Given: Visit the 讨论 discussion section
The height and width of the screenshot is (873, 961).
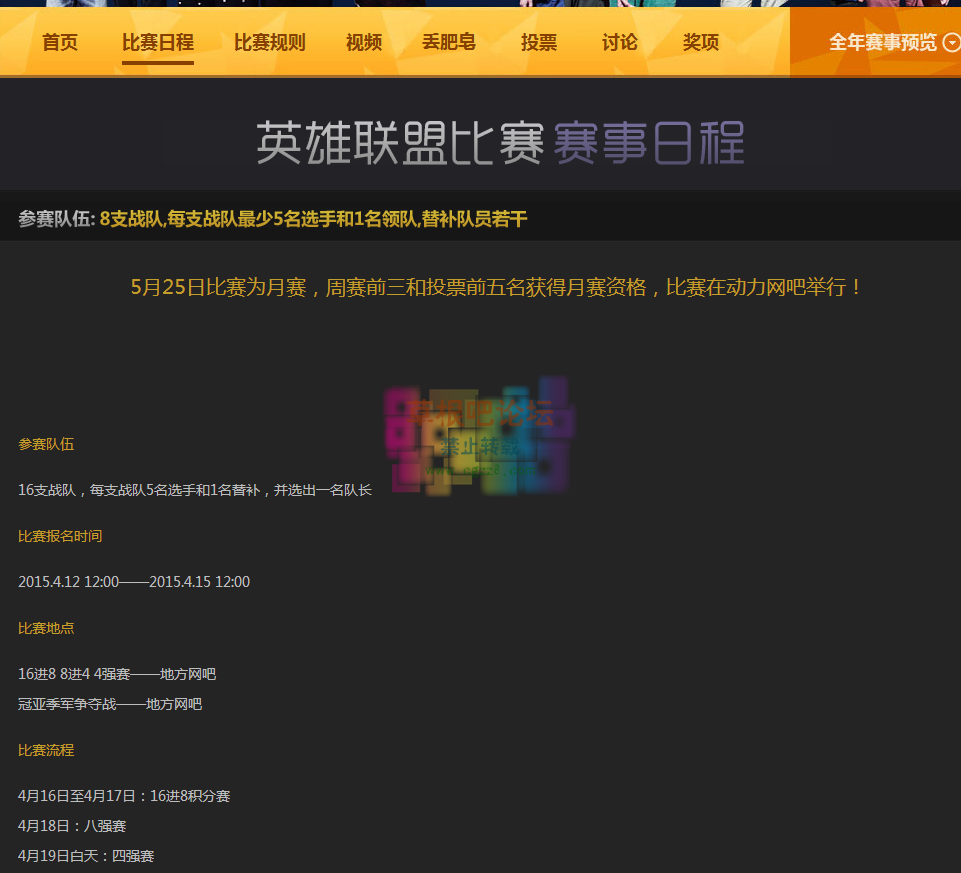Looking at the screenshot, I should (x=618, y=43).
